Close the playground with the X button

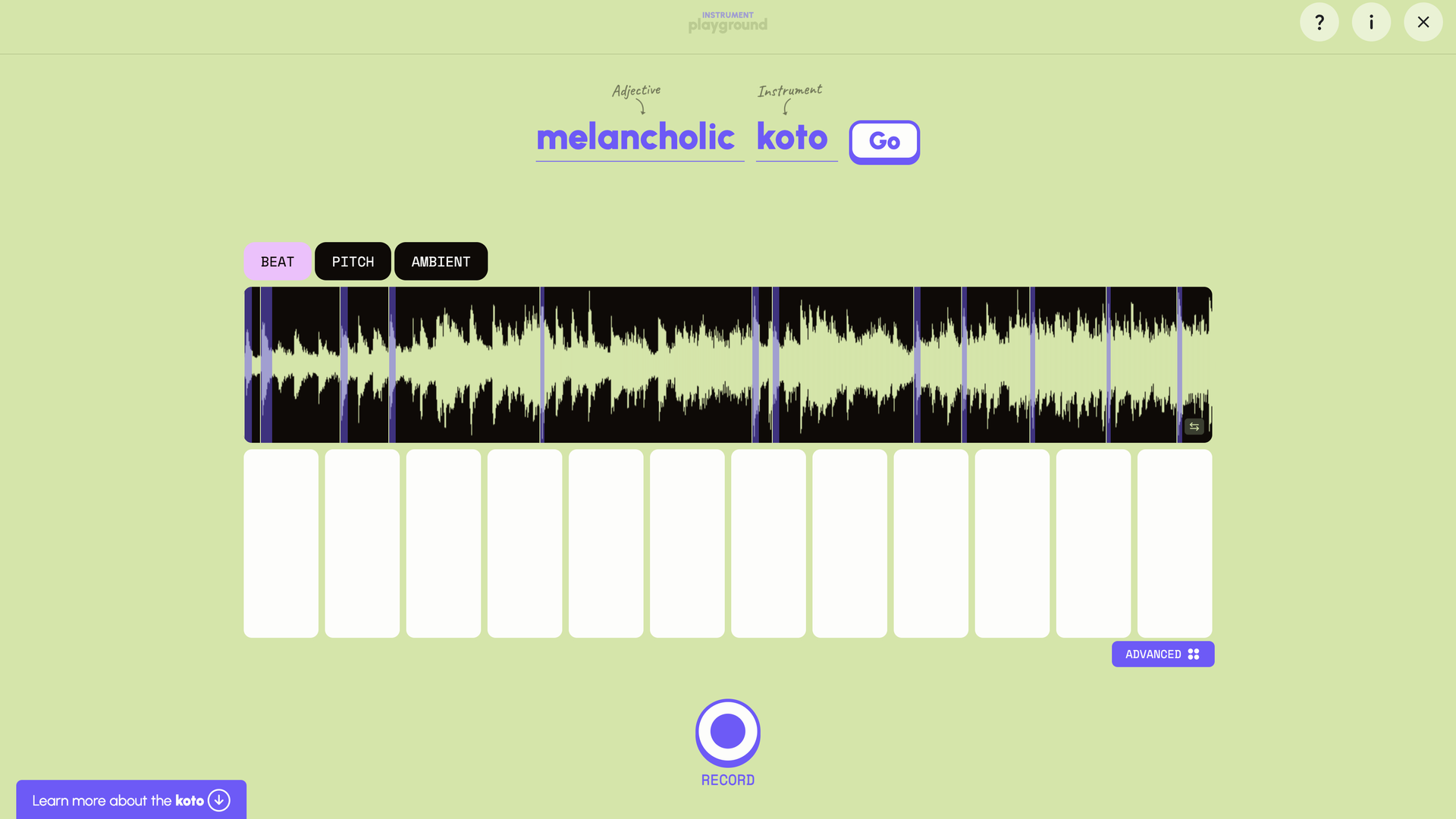tap(1423, 22)
